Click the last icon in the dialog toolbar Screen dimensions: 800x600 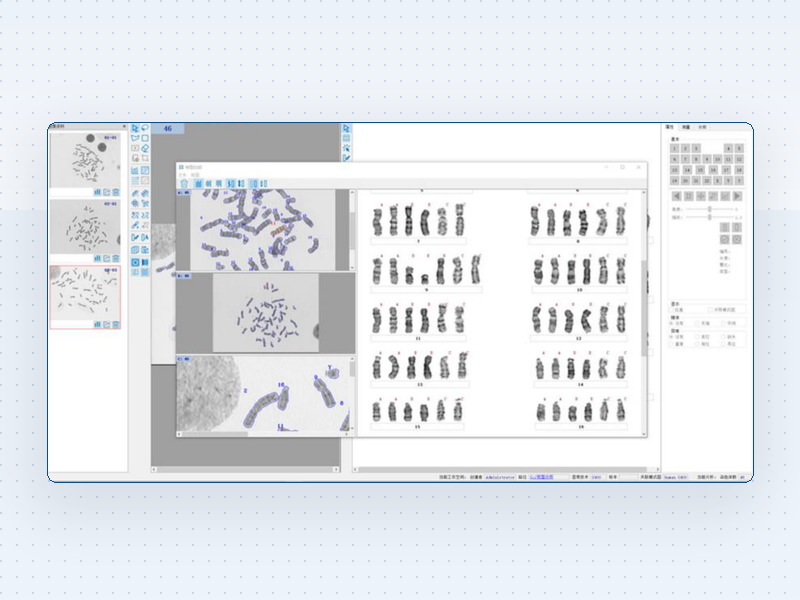pyautogui.click(x=264, y=183)
